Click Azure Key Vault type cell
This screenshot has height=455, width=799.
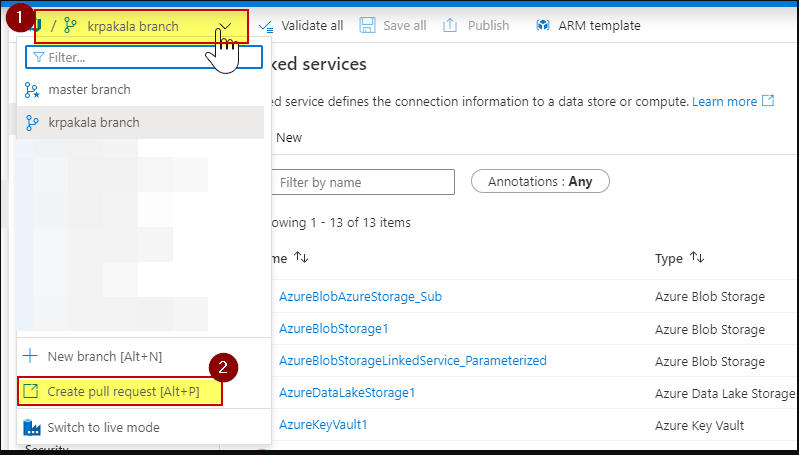pos(700,425)
